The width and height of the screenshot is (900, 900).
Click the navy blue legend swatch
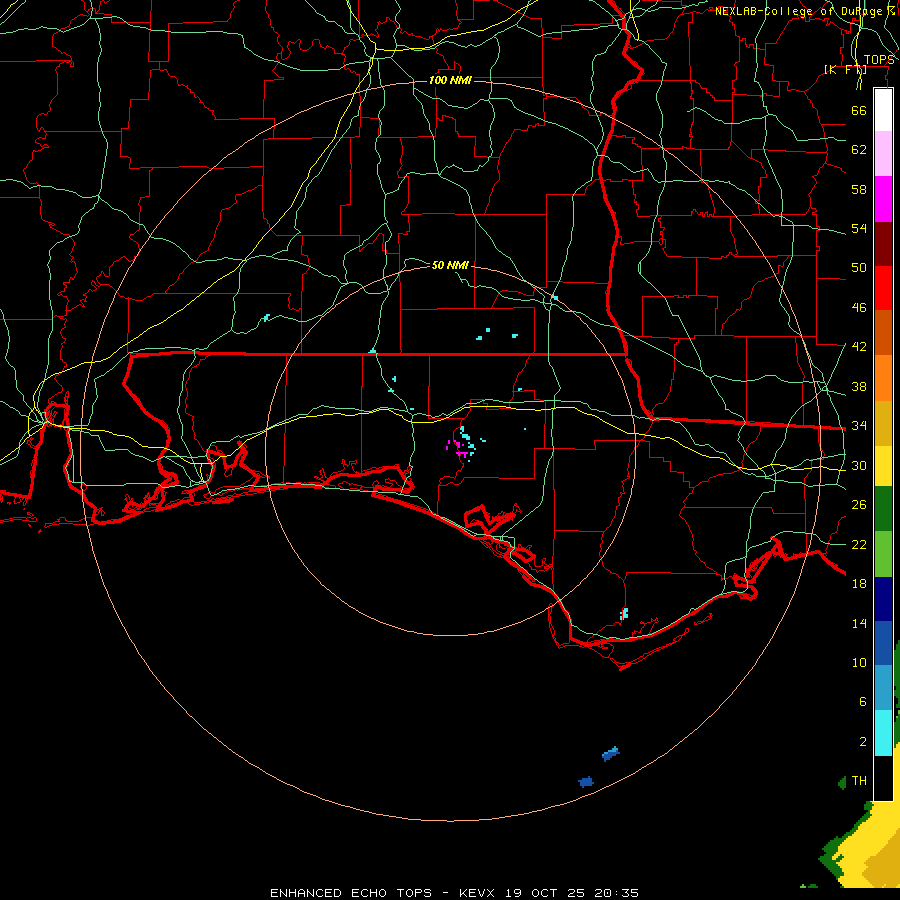(883, 599)
